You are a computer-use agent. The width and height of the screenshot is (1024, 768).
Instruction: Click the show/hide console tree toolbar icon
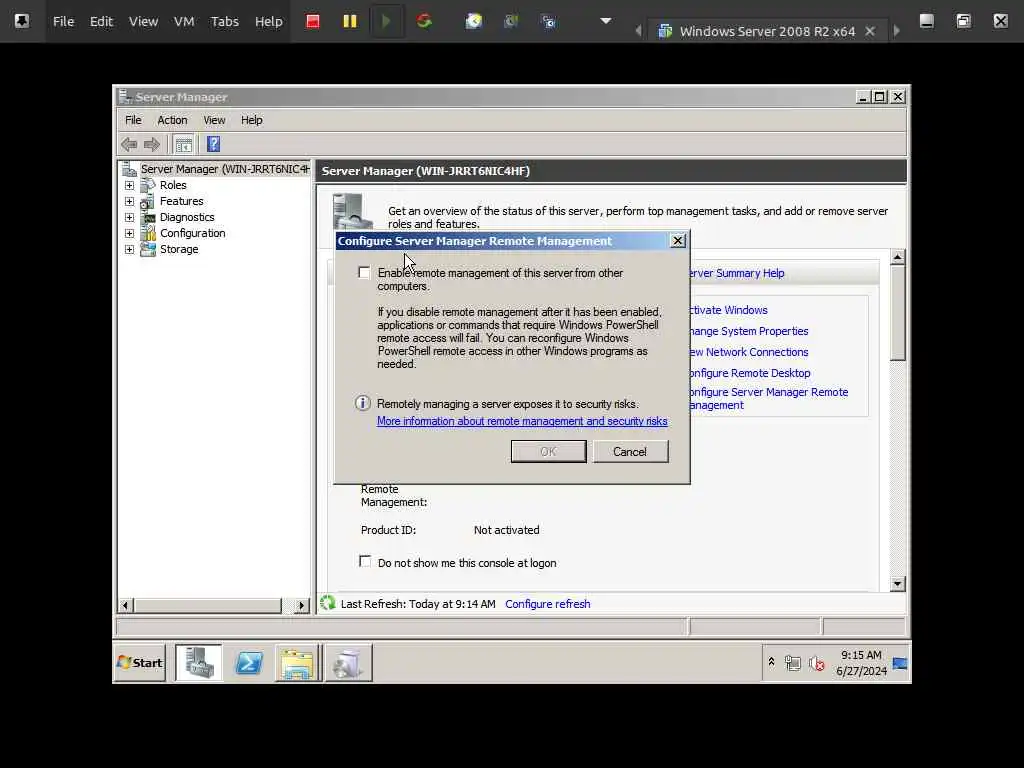184,144
